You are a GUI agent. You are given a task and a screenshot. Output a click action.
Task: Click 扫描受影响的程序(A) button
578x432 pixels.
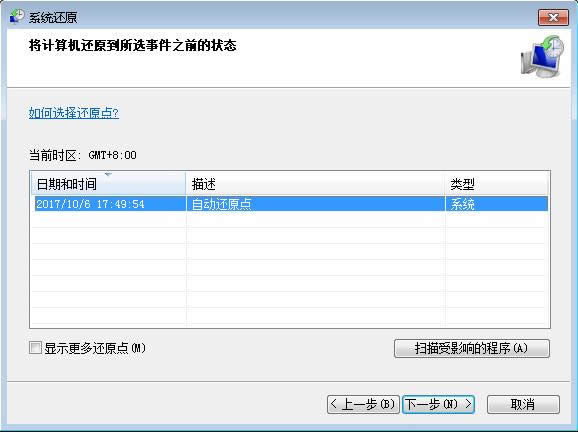point(471,348)
